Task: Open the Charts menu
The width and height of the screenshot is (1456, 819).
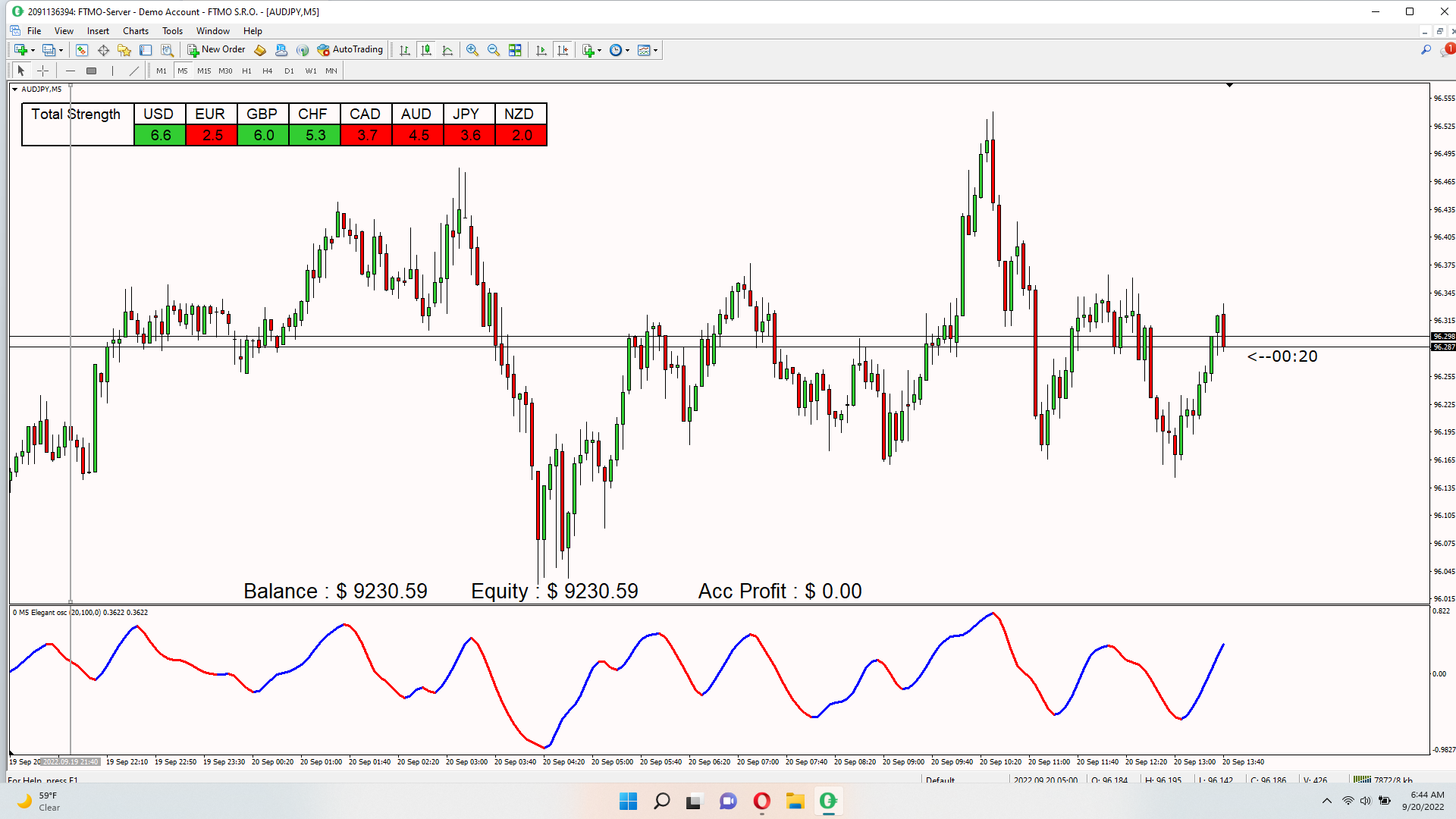Action: [136, 31]
